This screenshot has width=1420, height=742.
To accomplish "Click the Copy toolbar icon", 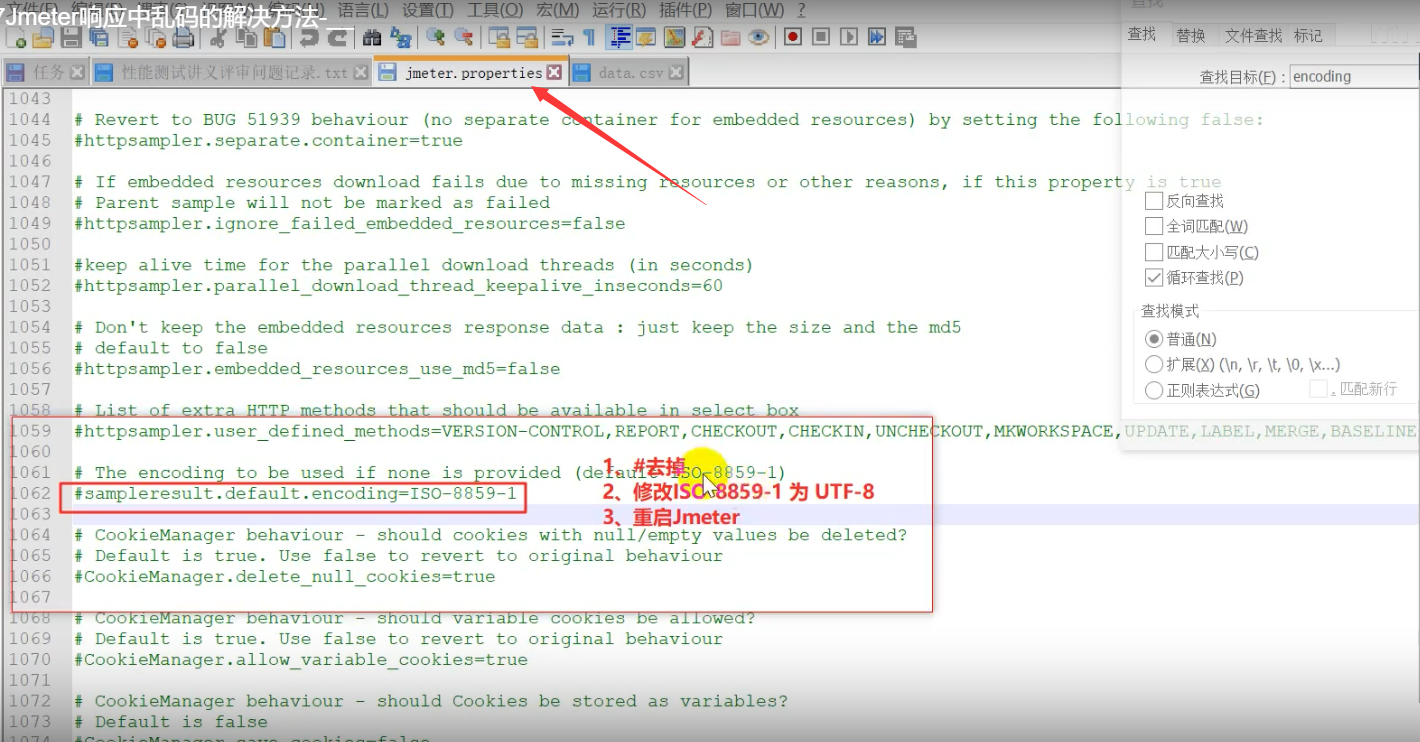I will (x=246, y=38).
